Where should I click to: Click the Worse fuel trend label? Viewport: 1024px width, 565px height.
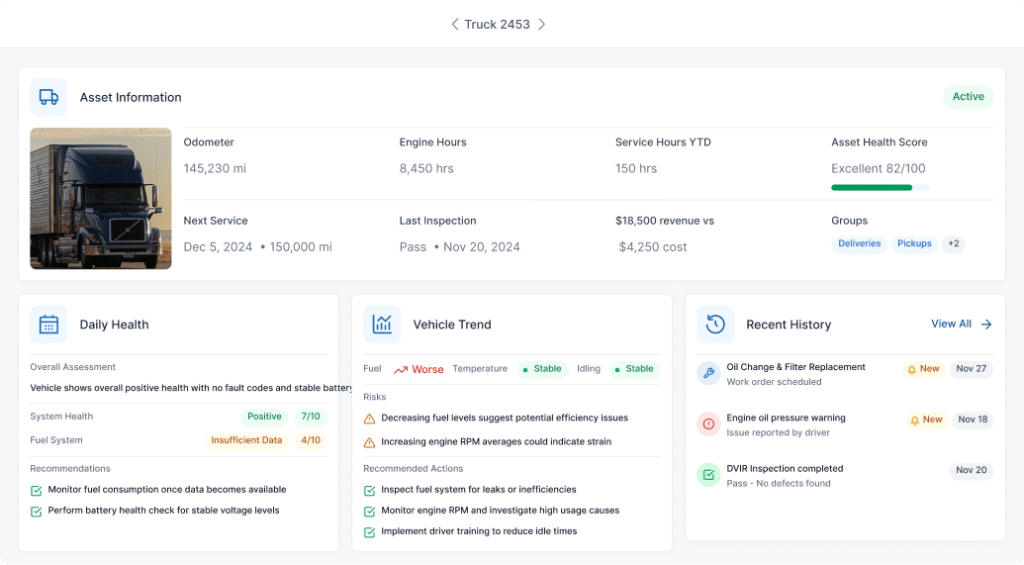click(x=428, y=370)
